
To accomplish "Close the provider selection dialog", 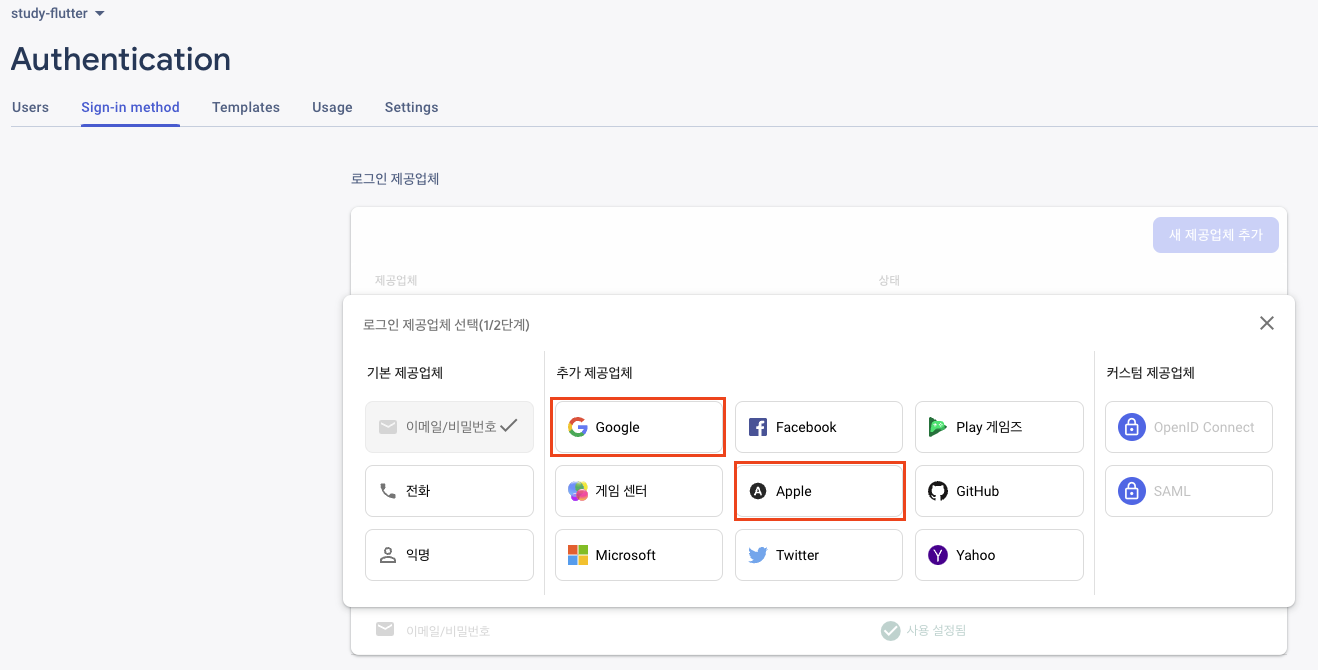I will [1267, 323].
